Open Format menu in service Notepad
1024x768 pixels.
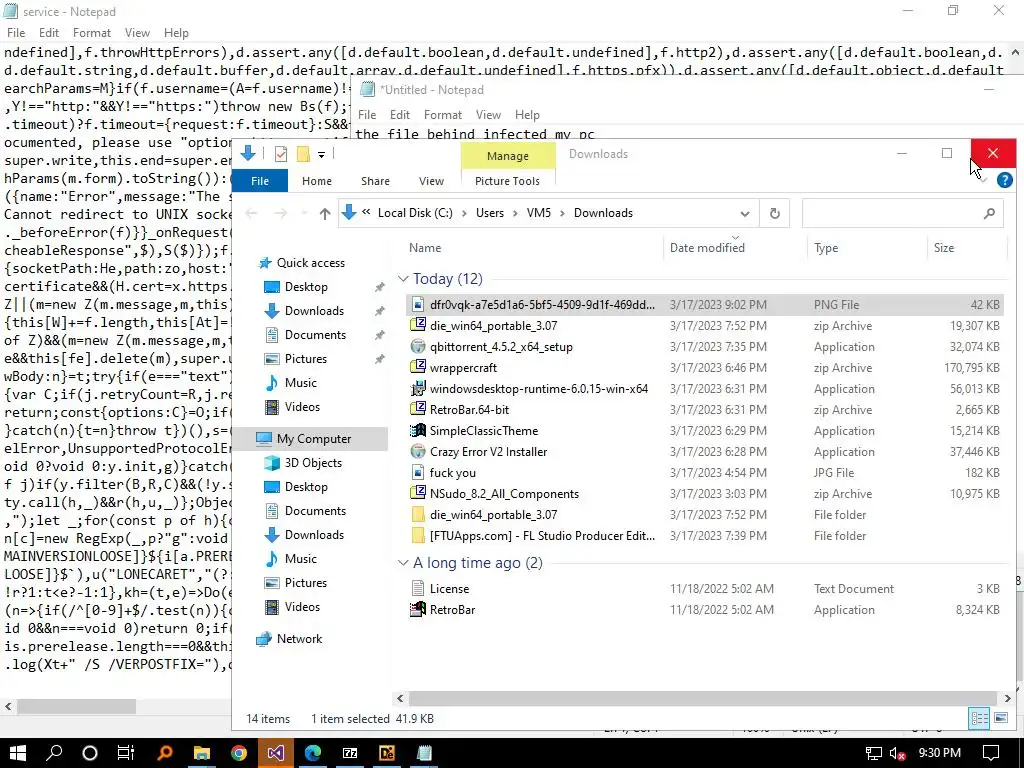91,33
